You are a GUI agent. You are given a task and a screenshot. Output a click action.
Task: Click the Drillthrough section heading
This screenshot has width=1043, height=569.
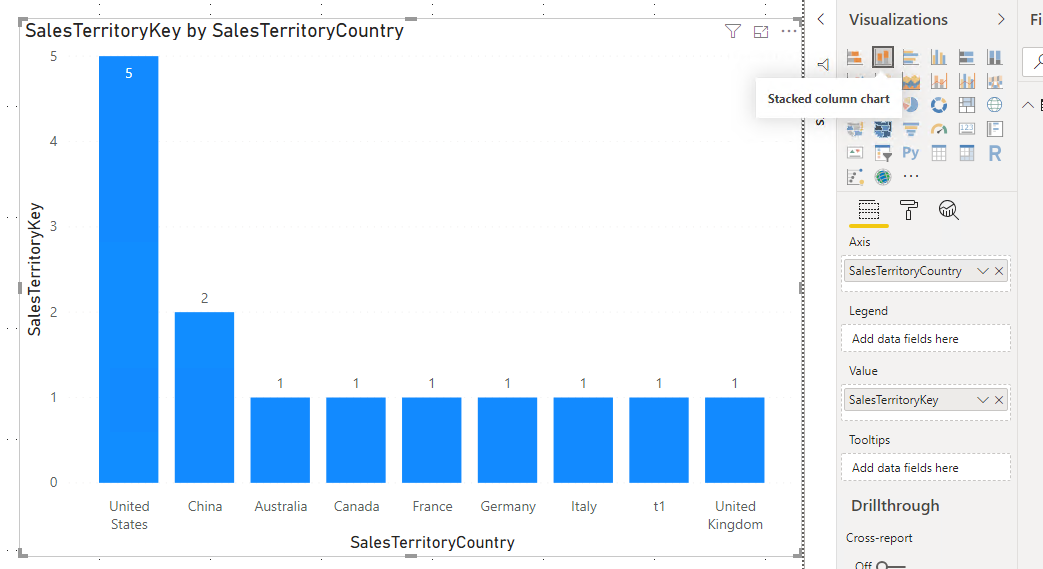(x=895, y=506)
